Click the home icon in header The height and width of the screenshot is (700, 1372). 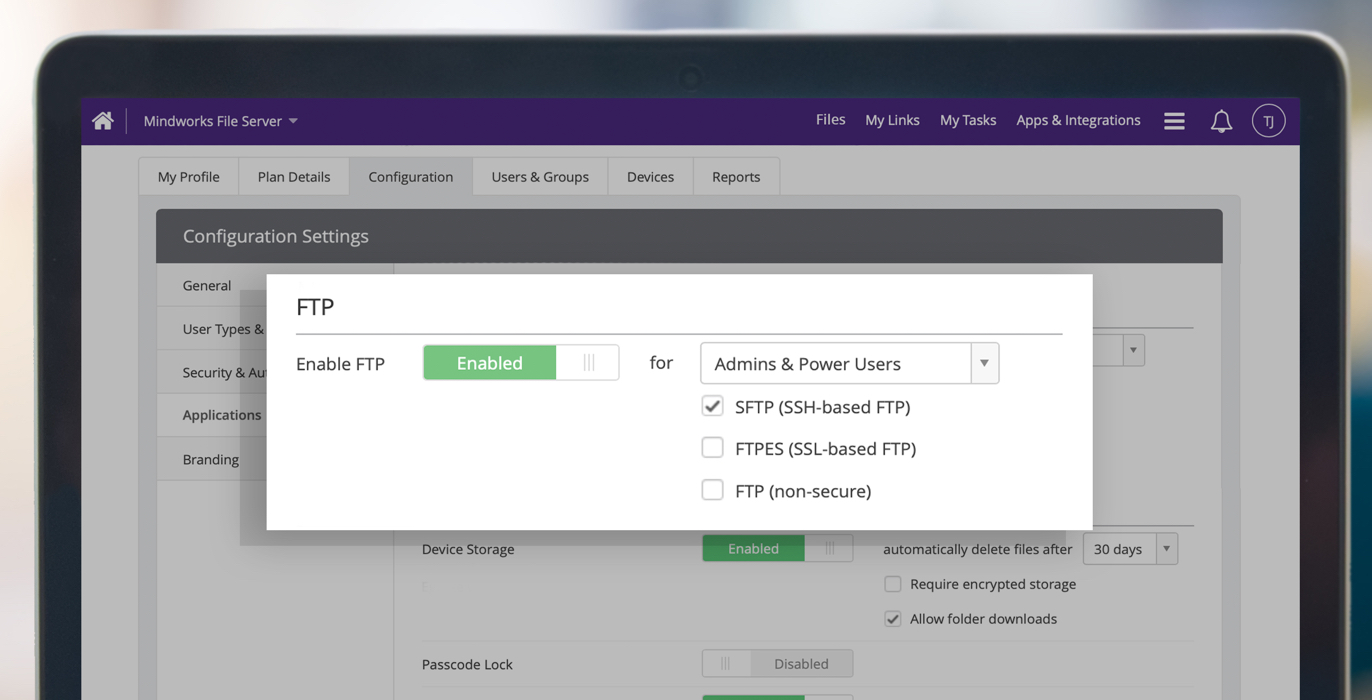pyautogui.click(x=103, y=121)
